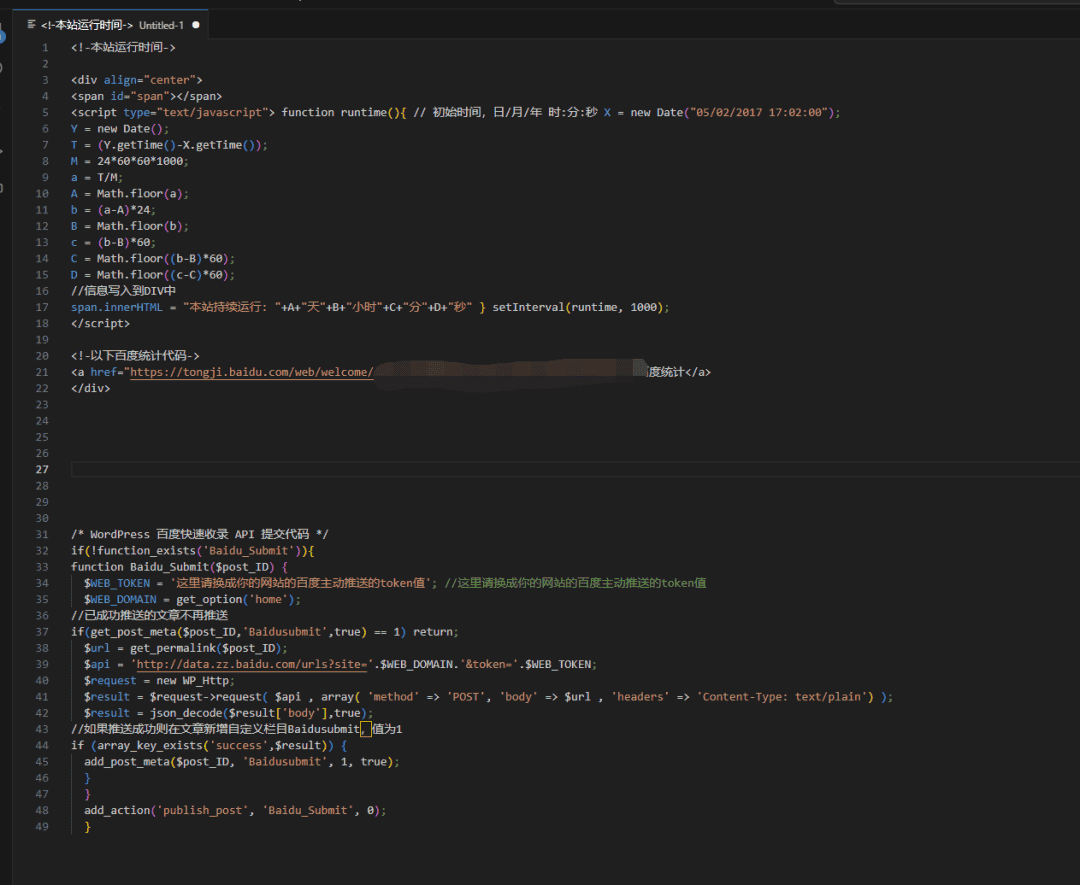Select line number 49 in the gutter
The image size is (1080, 885).
(x=42, y=827)
